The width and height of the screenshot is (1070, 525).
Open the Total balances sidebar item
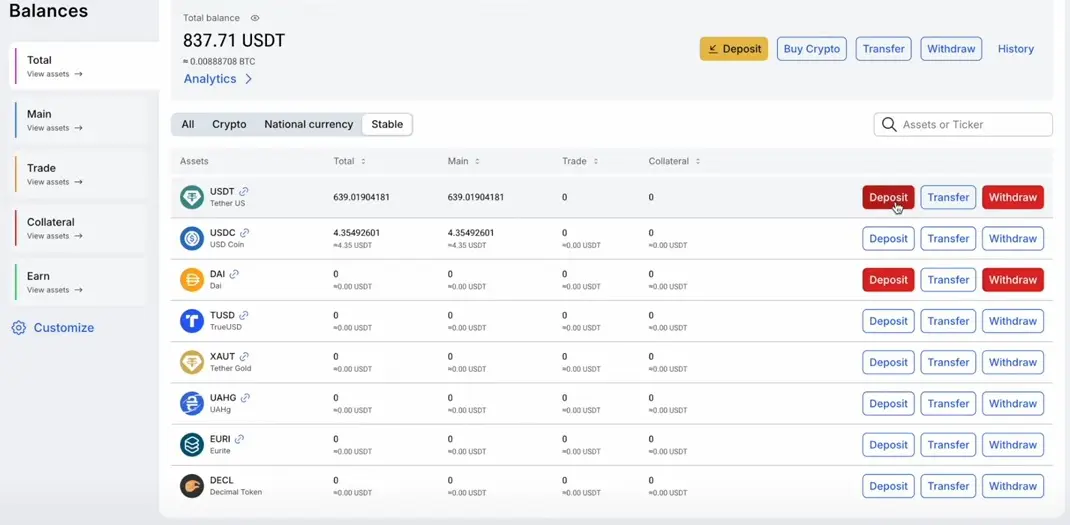84,66
